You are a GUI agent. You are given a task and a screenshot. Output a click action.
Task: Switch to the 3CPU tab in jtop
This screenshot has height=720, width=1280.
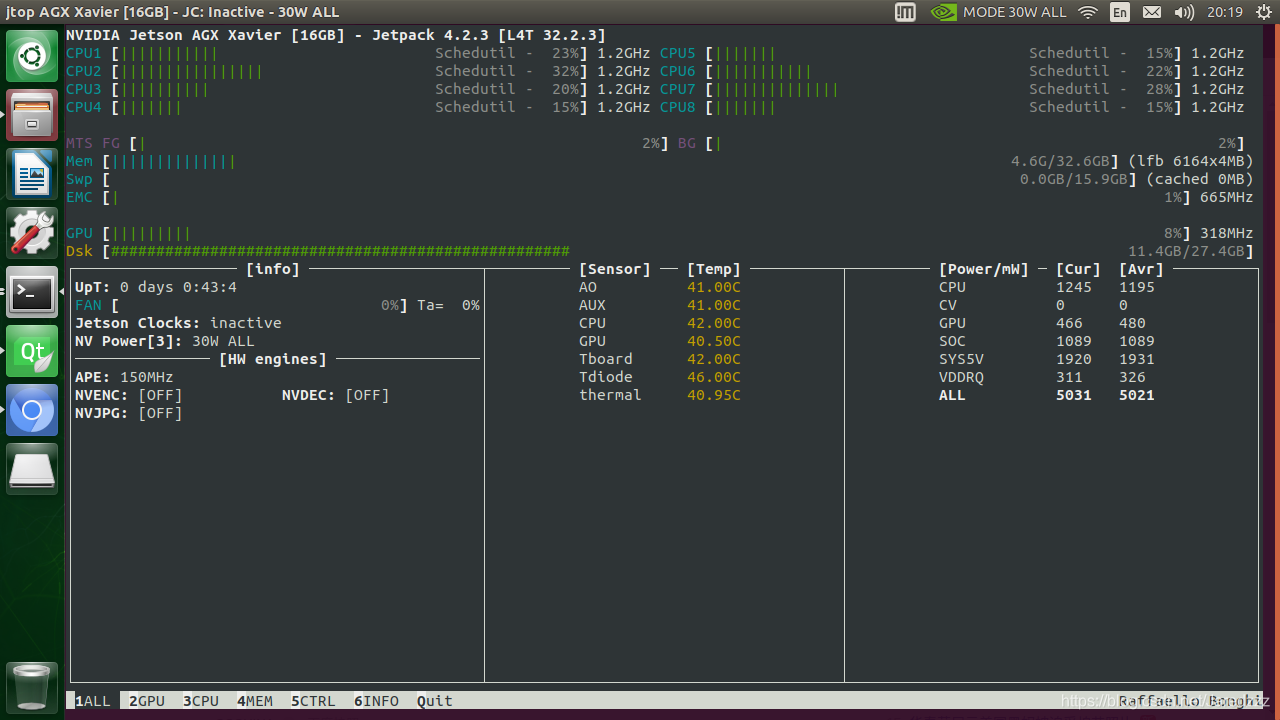point(201,701)
